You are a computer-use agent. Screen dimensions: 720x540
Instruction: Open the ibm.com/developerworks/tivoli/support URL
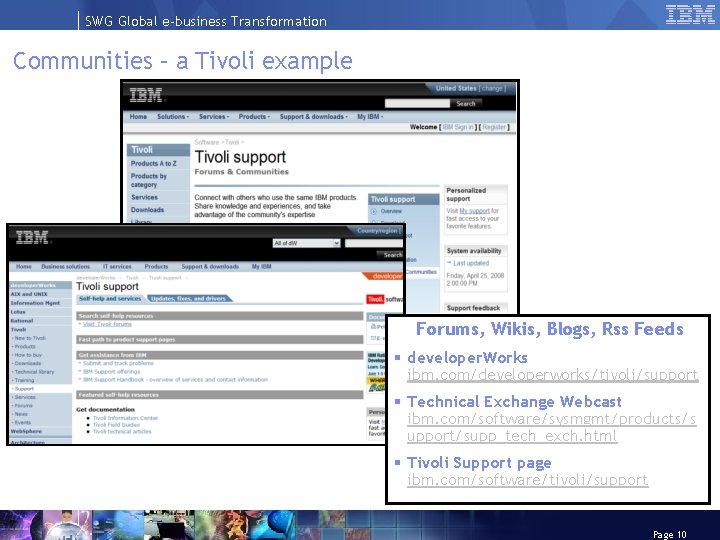click(x=552, y=375)
